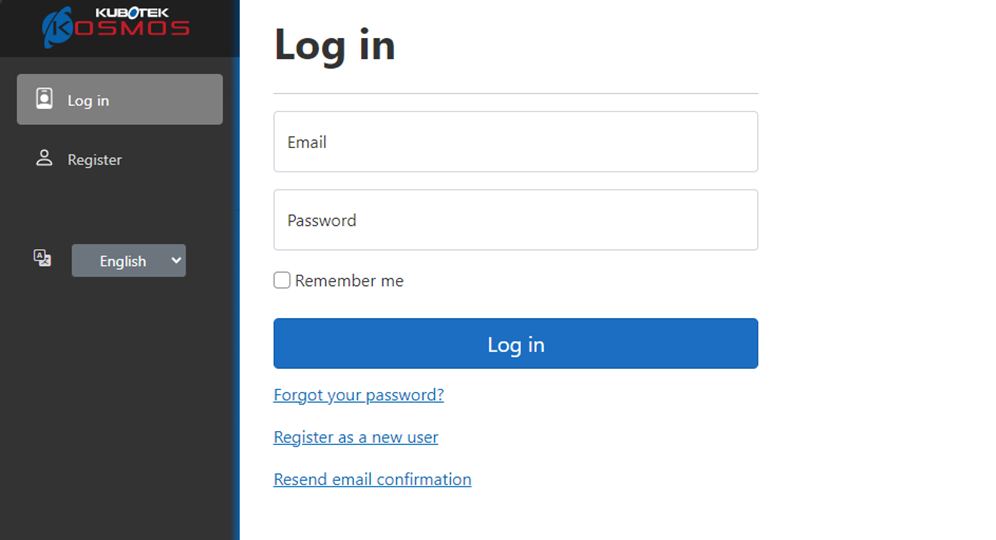Screen dimensions: 996x540
Task: Click the Register sidebar user icon
Action: pos(44,158)
